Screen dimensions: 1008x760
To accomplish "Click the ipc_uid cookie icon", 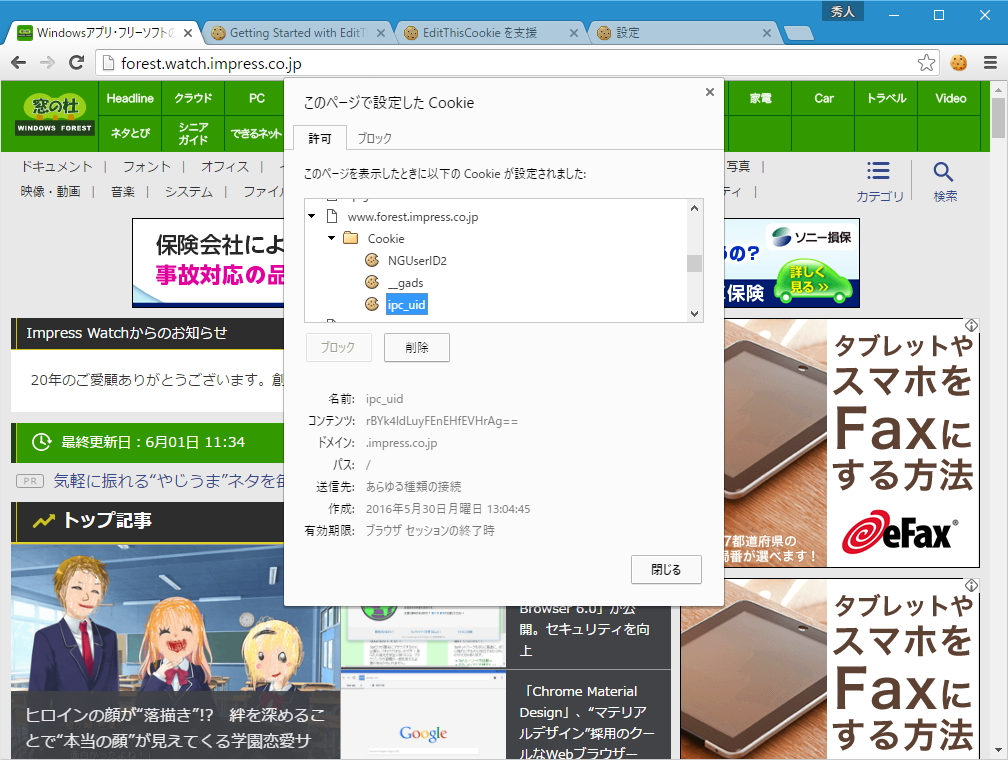I will coord(372,304).
